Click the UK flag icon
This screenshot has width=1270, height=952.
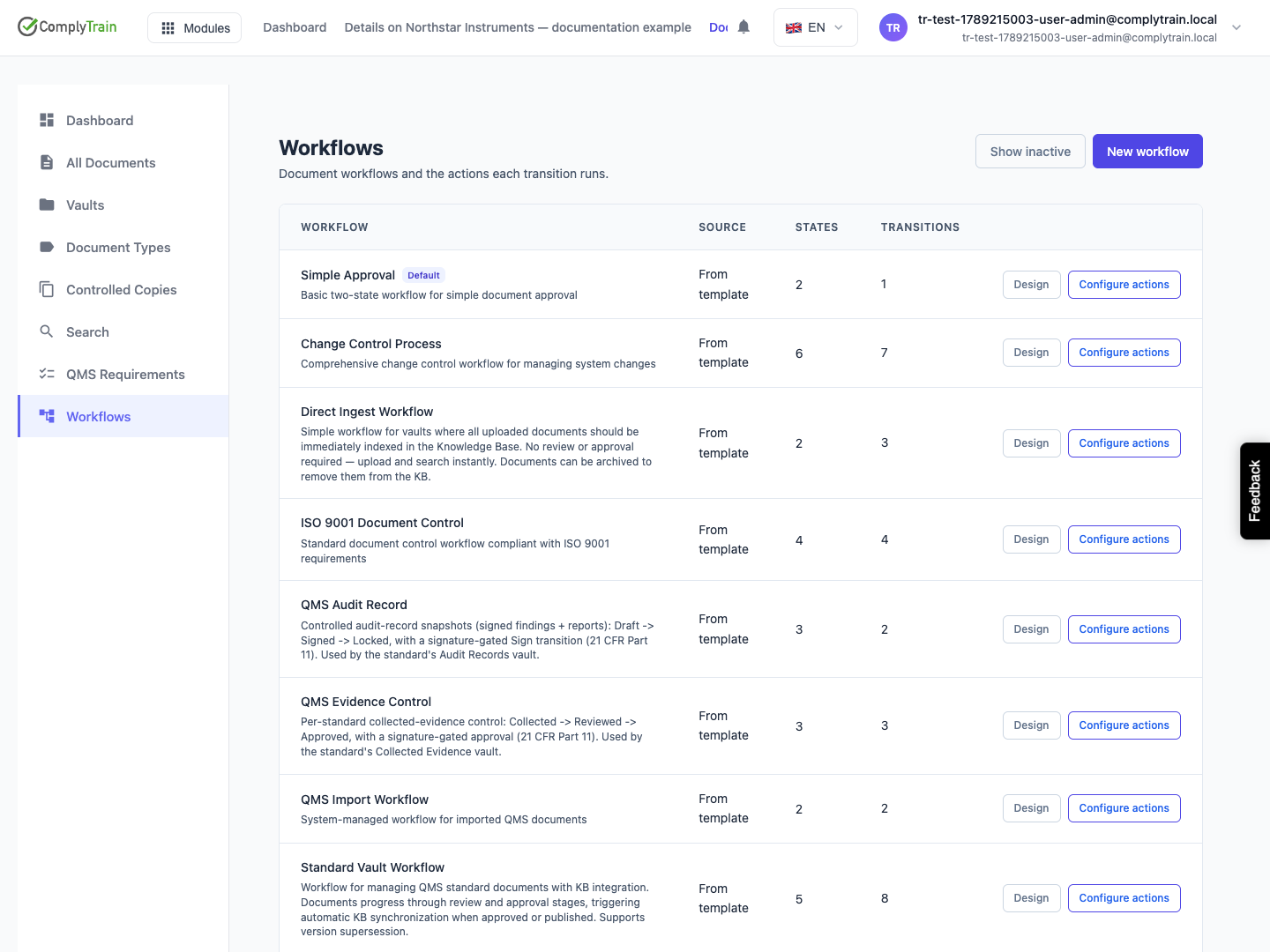pyautogui.click(x=794, y=27)
